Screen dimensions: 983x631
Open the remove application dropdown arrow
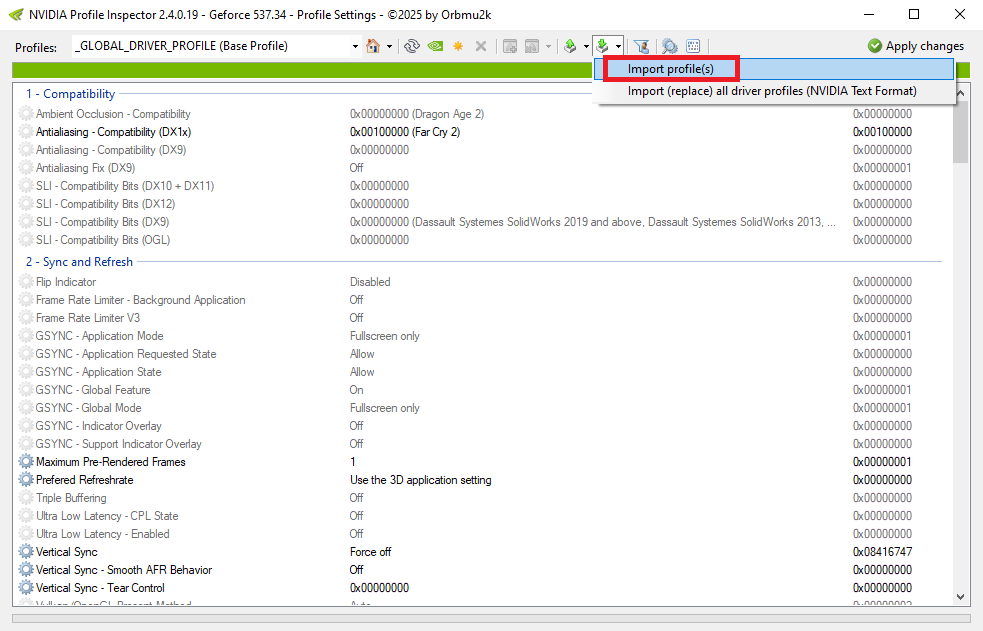click(x=549, y=46)
